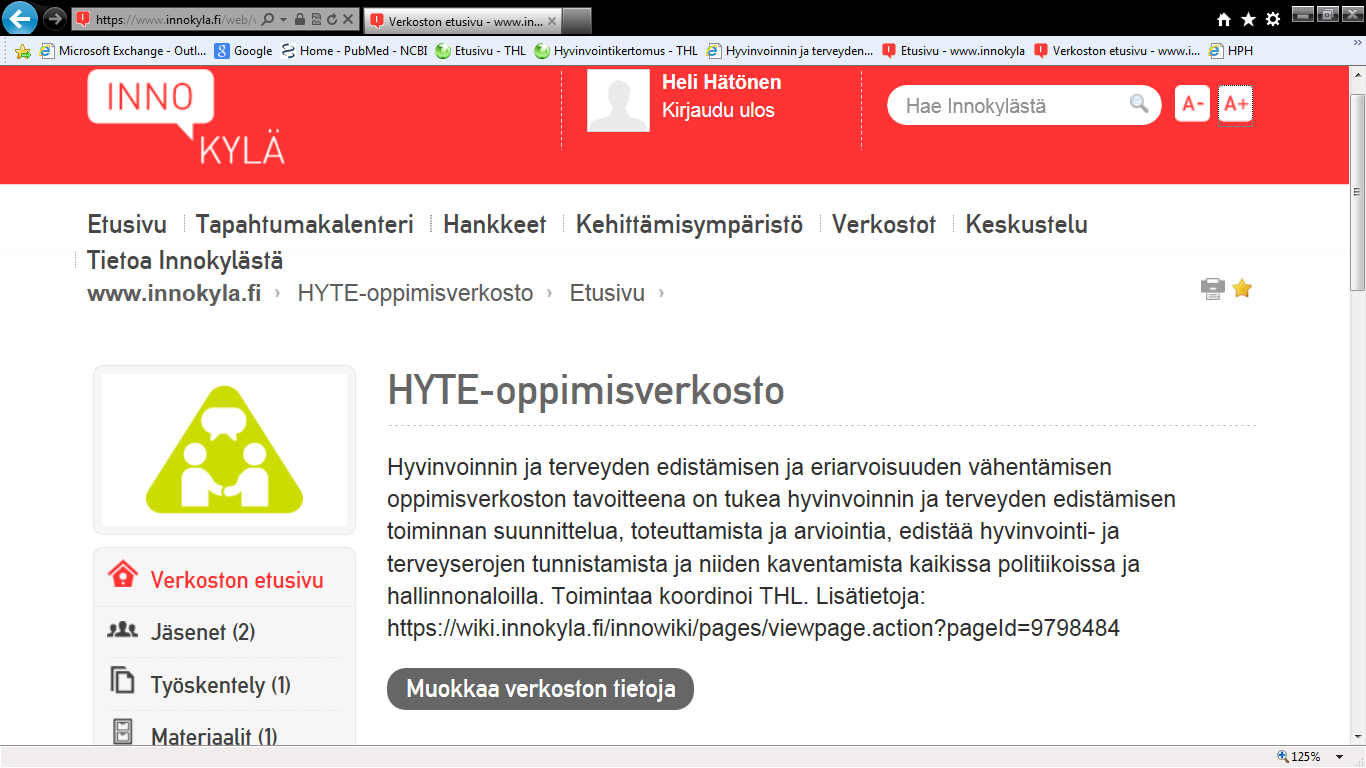Image resolution: width=1366 pixels, height=768 pixels.
Task: Click the Materiaalit file cabinet icon
Action: pos(122,732)
